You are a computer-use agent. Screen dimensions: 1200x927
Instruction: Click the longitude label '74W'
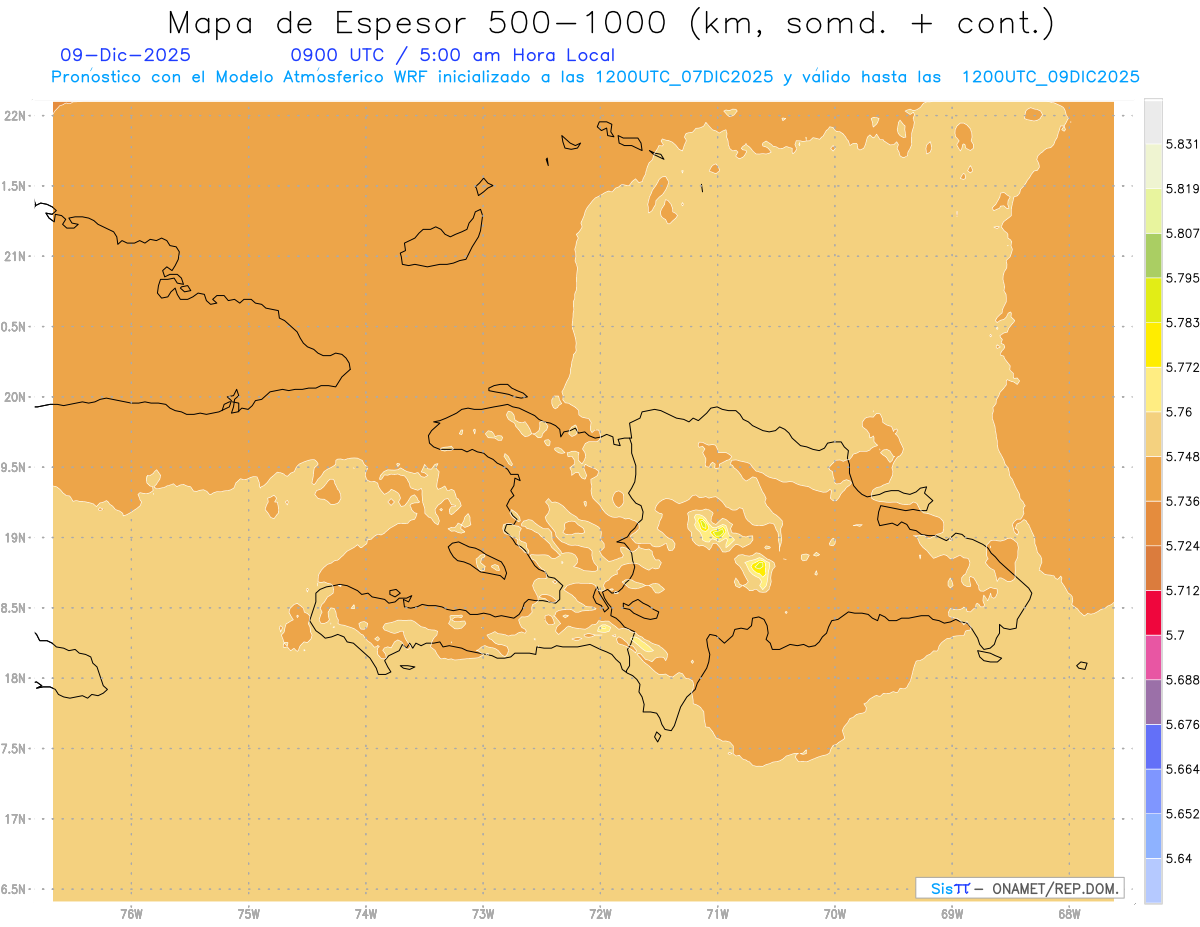[366, 913]
